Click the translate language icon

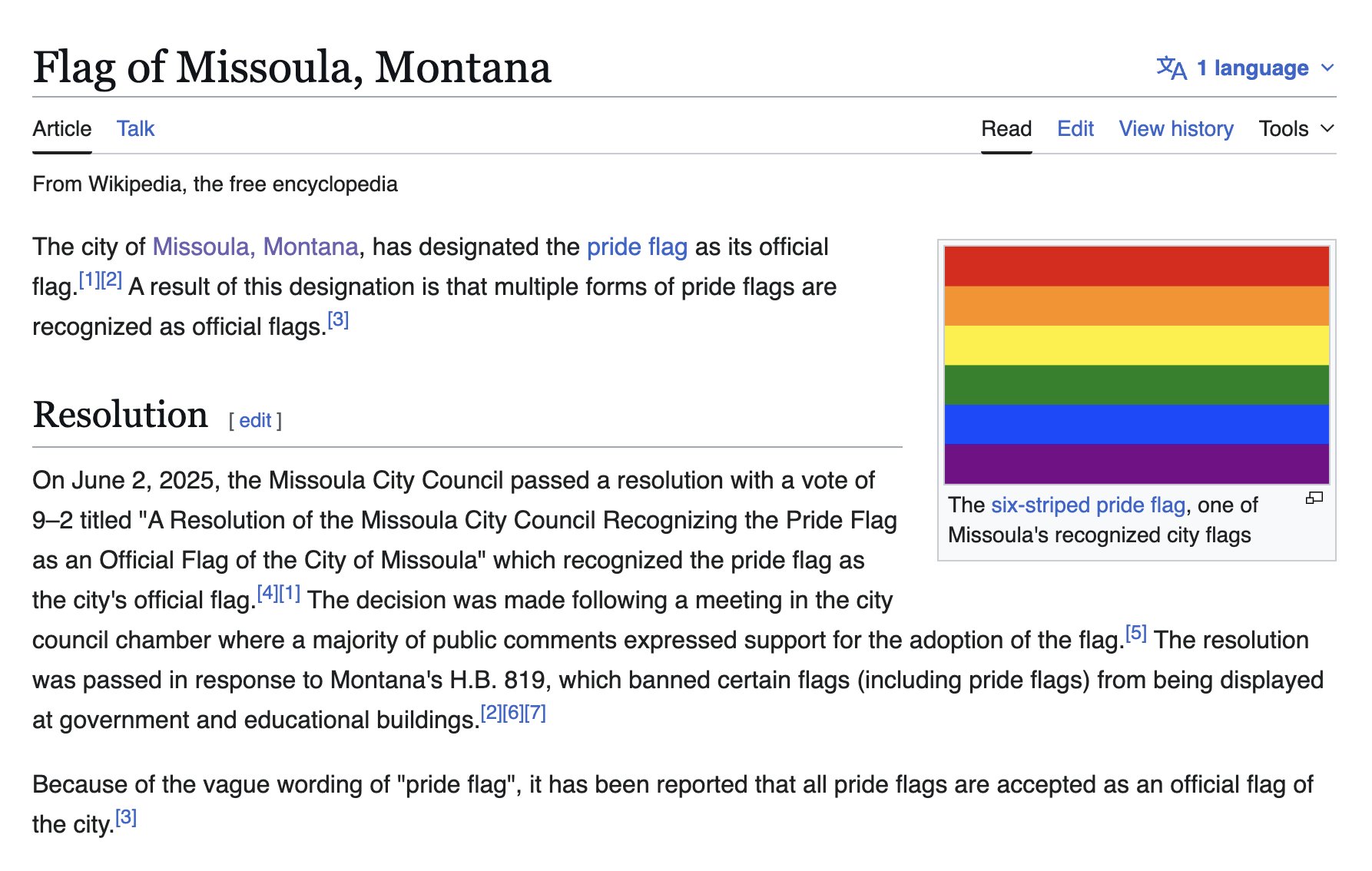(1172, 68)
